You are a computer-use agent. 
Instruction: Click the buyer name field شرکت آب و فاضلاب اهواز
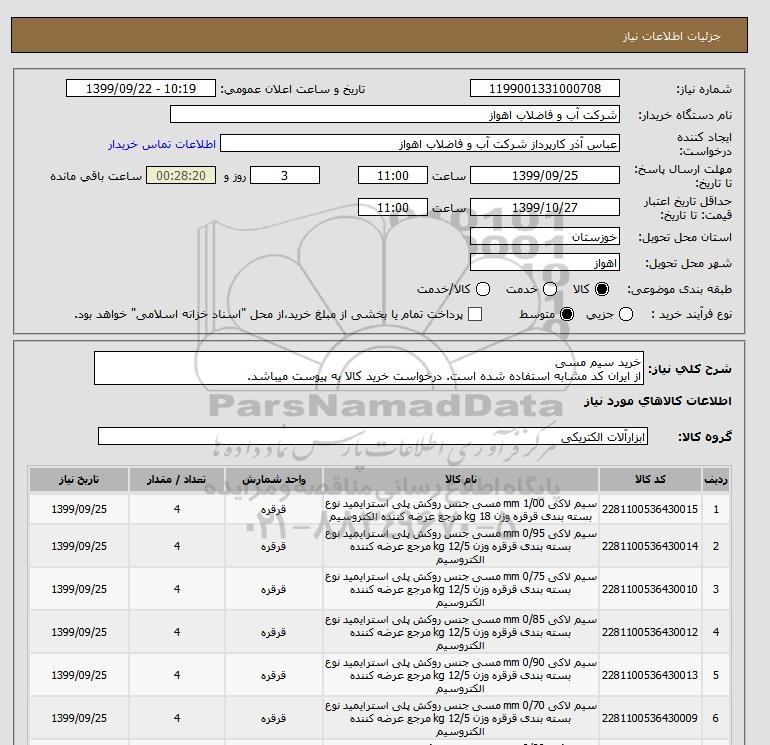click(395, 114)
